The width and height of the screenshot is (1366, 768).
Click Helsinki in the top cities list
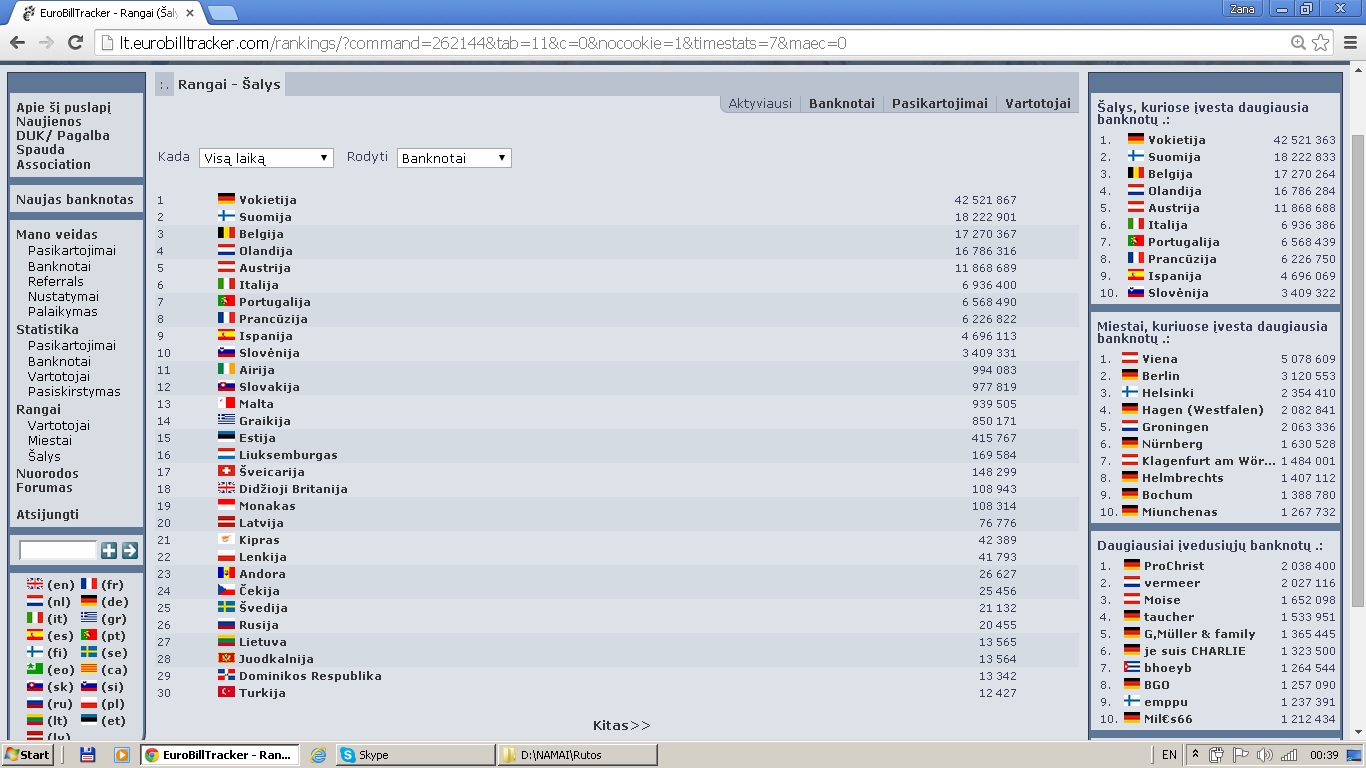click(1168, 393)
